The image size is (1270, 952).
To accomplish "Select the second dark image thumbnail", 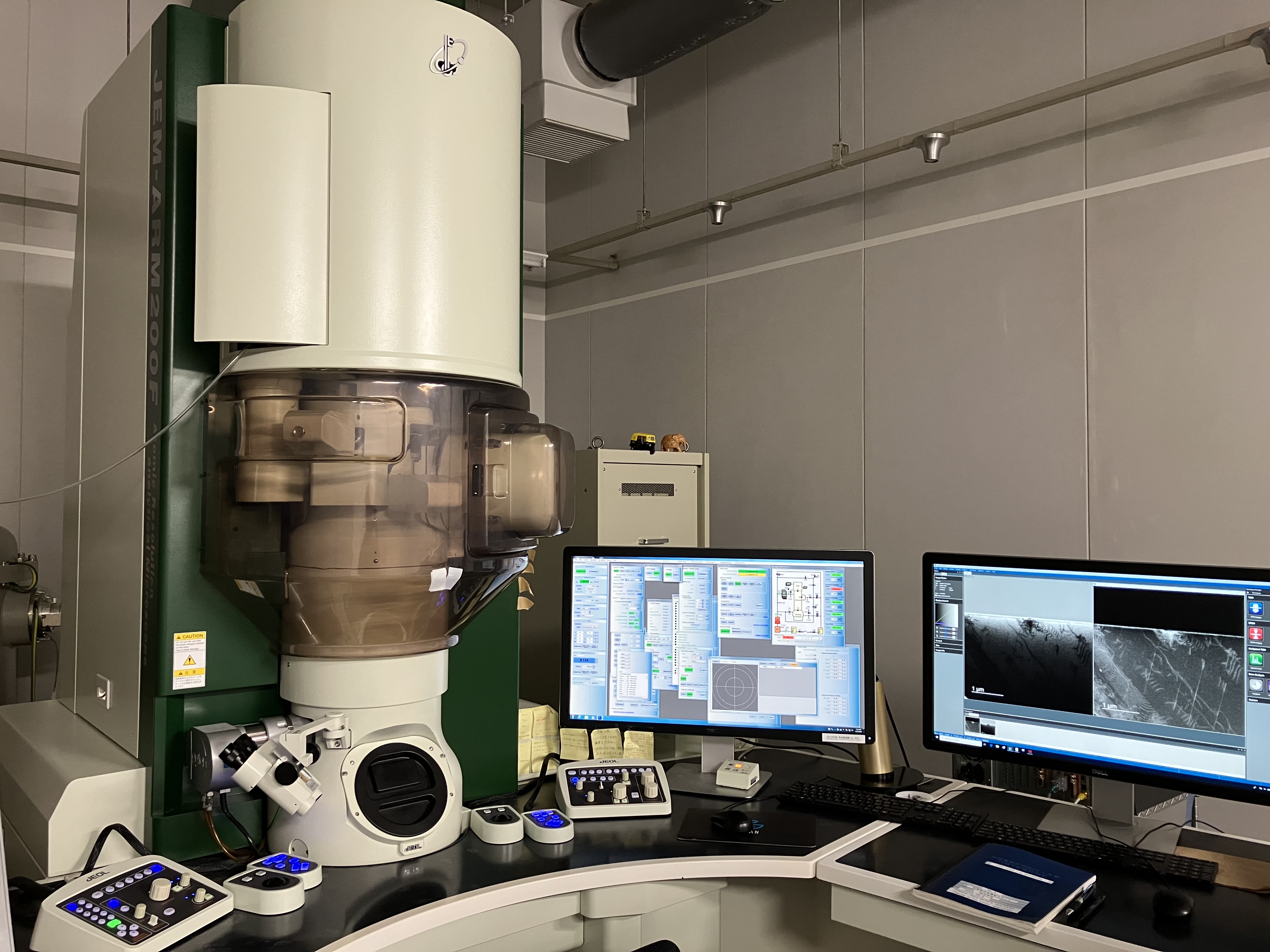I will point(988,727).
